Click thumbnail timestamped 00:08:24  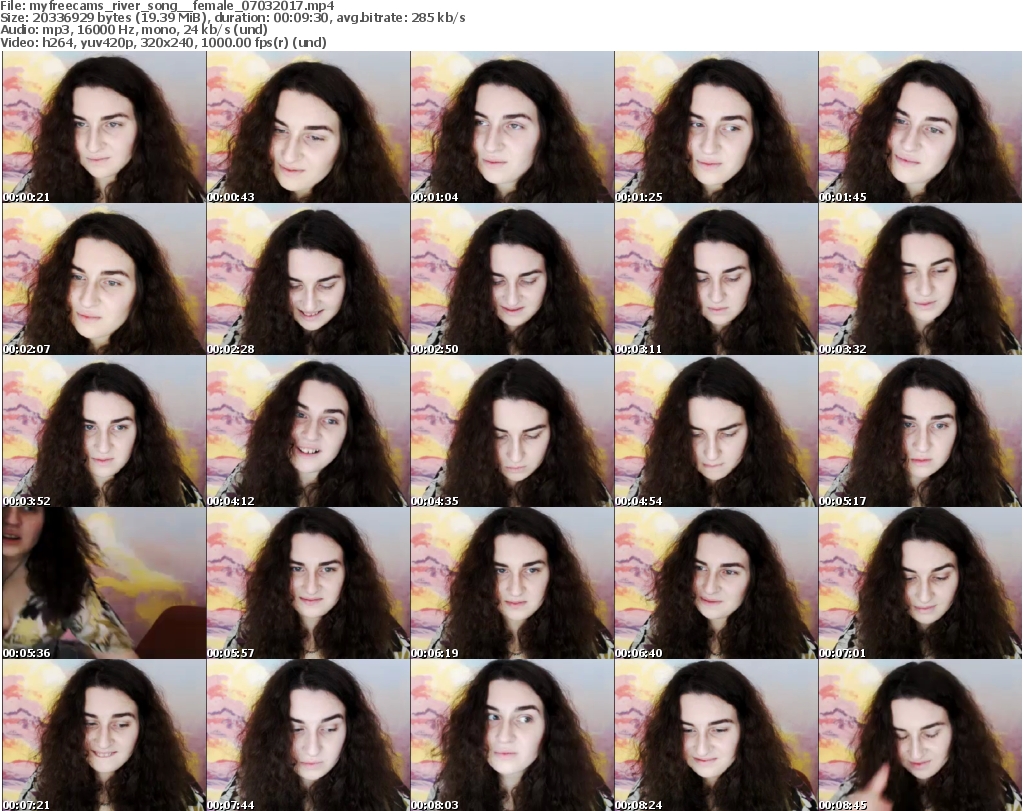716,735
